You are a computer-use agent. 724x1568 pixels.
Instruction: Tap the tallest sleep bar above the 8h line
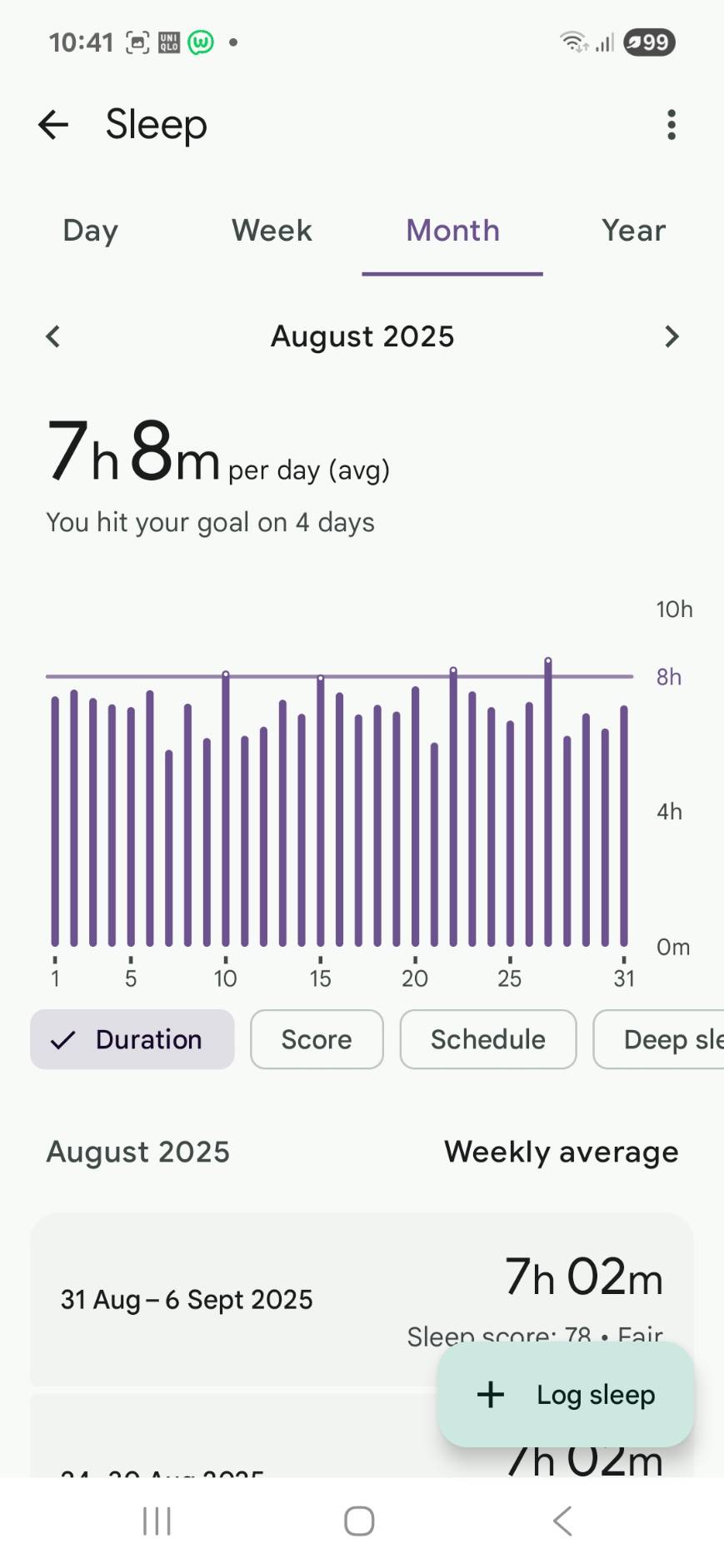click(x=548, y=799)
